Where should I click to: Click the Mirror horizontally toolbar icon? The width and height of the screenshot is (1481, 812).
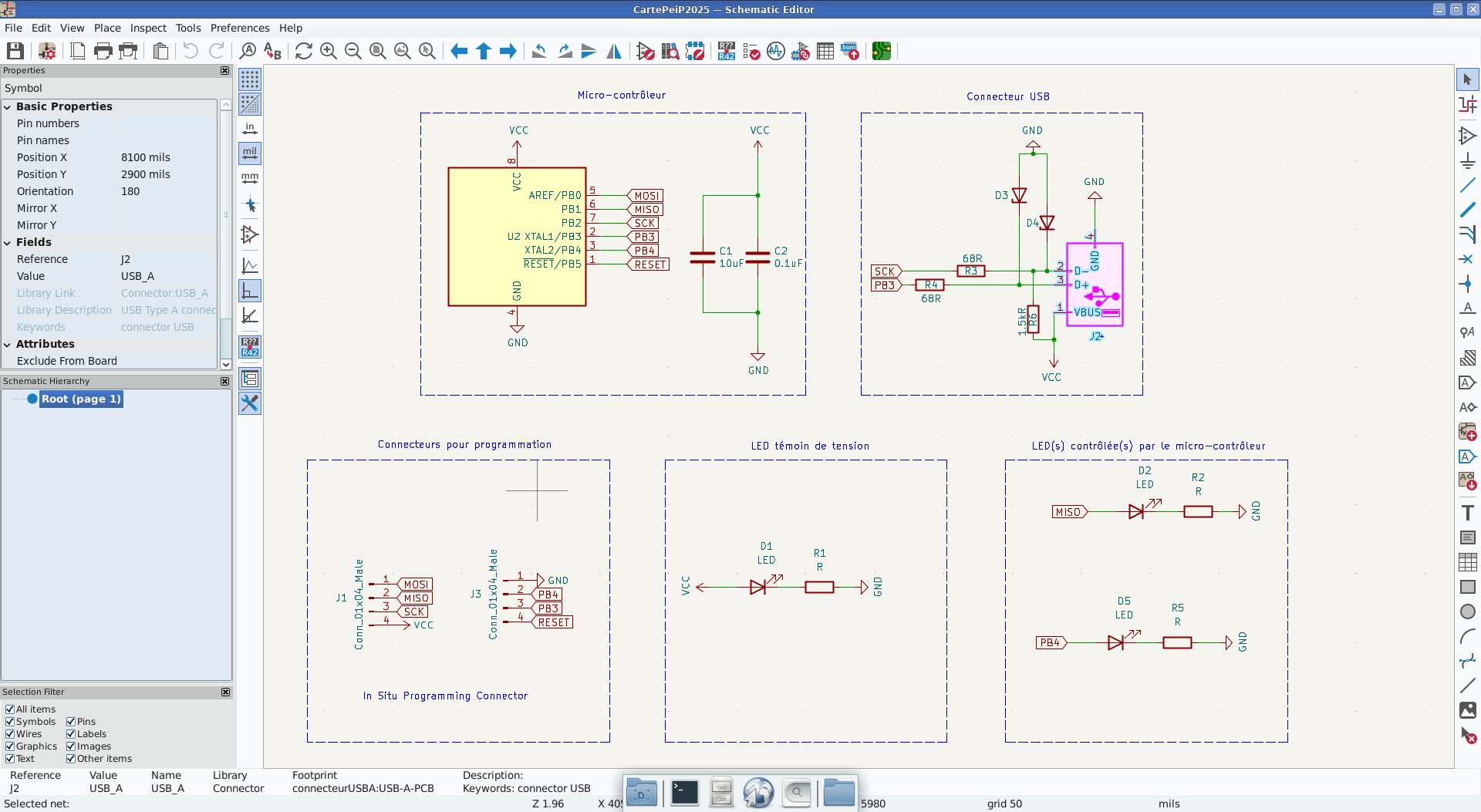point(614,52)
